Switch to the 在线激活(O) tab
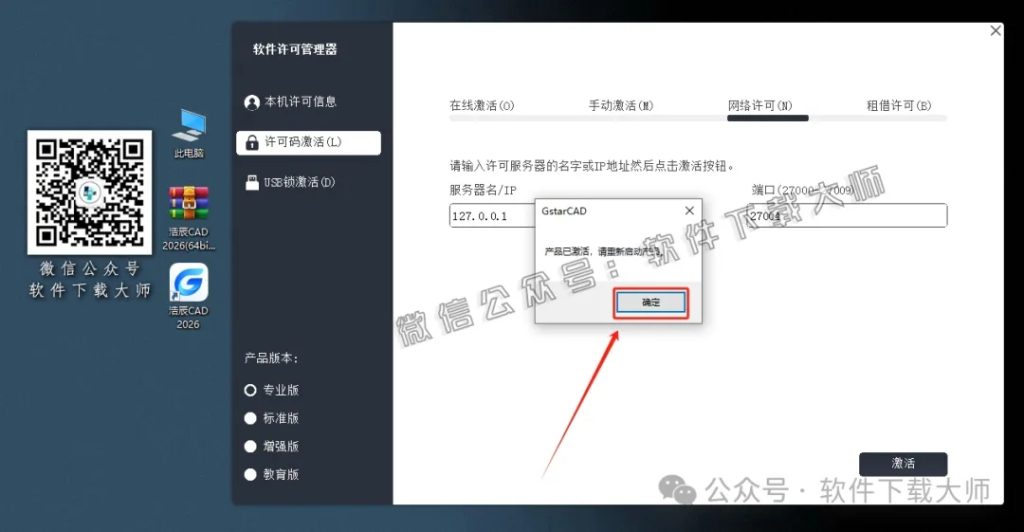This screenshot has width=1024, height=532. tap(482, 105)
